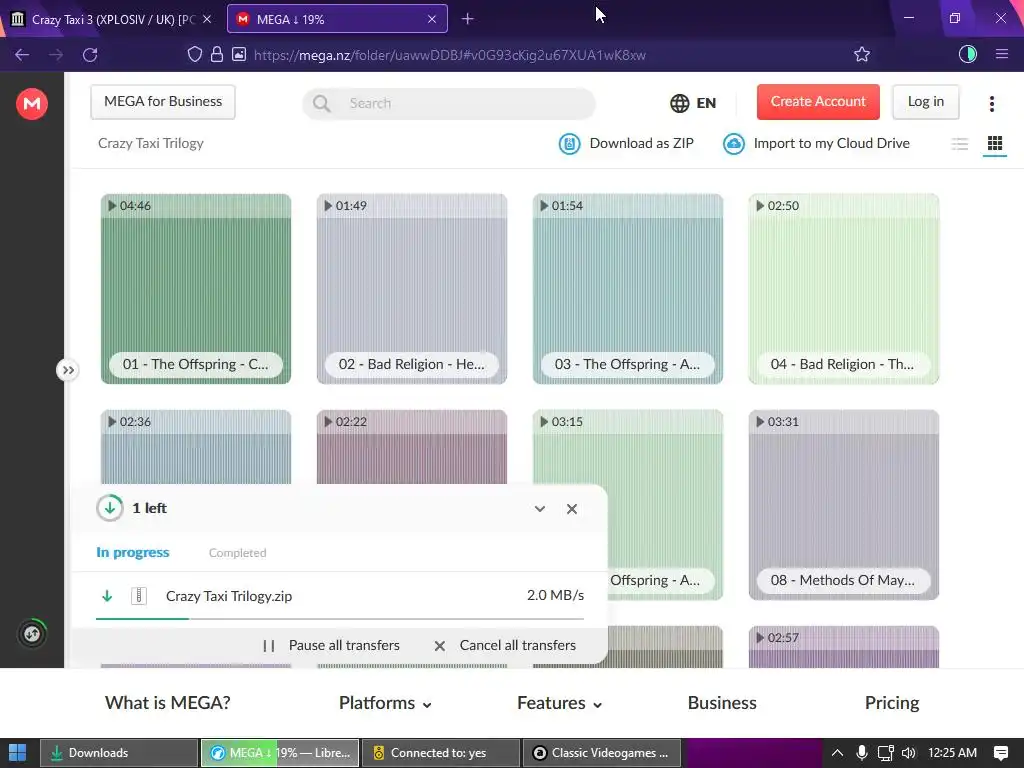Switch to list view
This screenshot has height=768, width=1024.
point(959,144)
